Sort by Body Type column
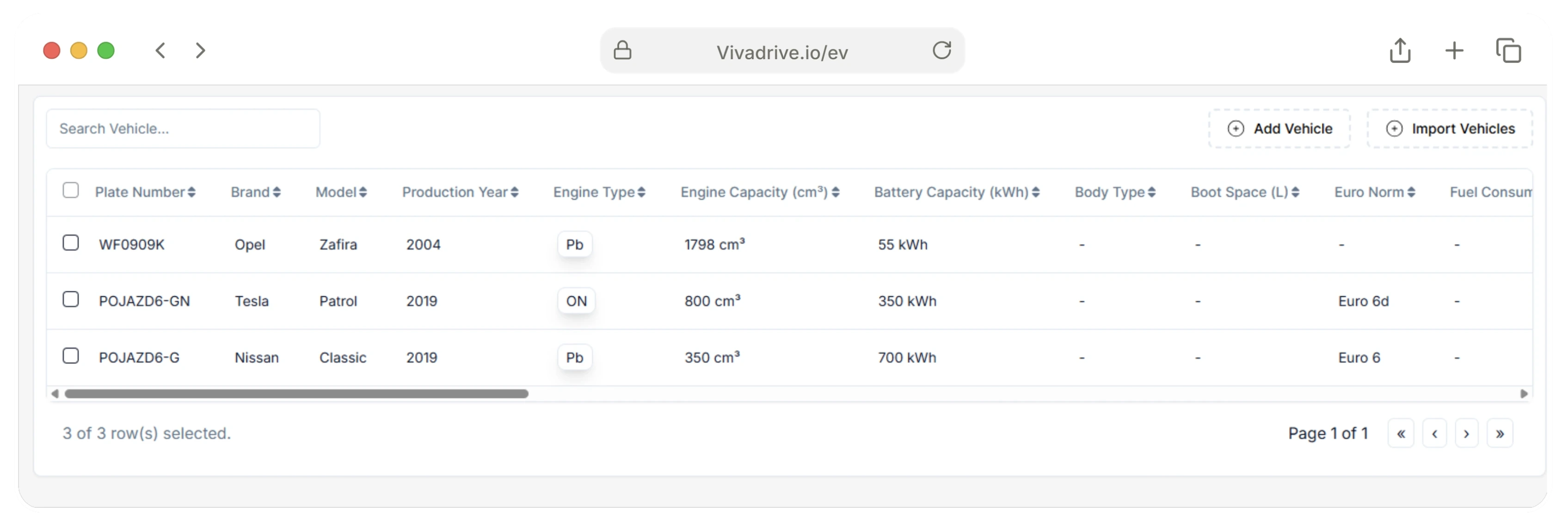Screen dimensions: 1568x522 [1114, 192]
